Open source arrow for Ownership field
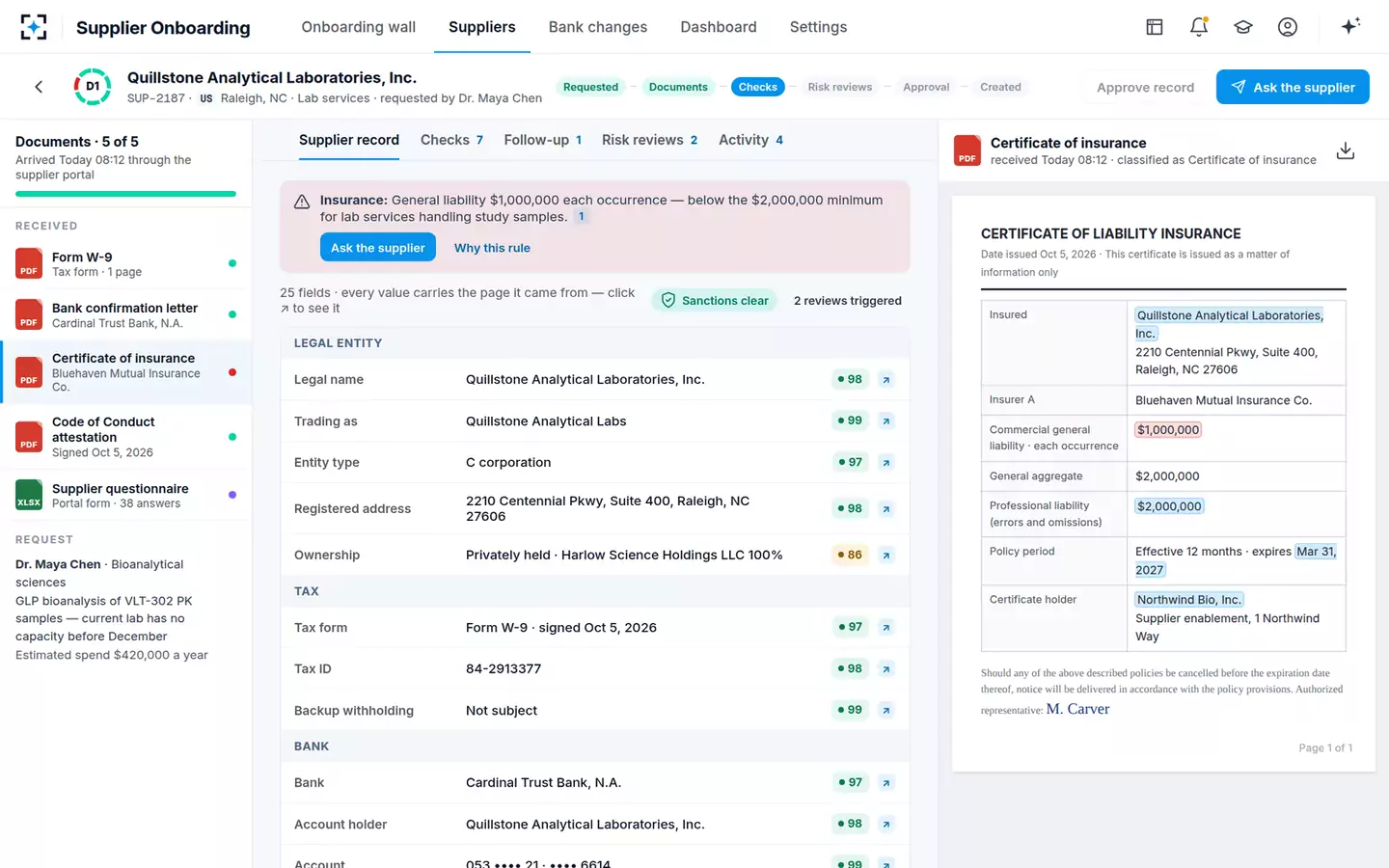This screenshot has height=868, width=1389. pos(886,556)
